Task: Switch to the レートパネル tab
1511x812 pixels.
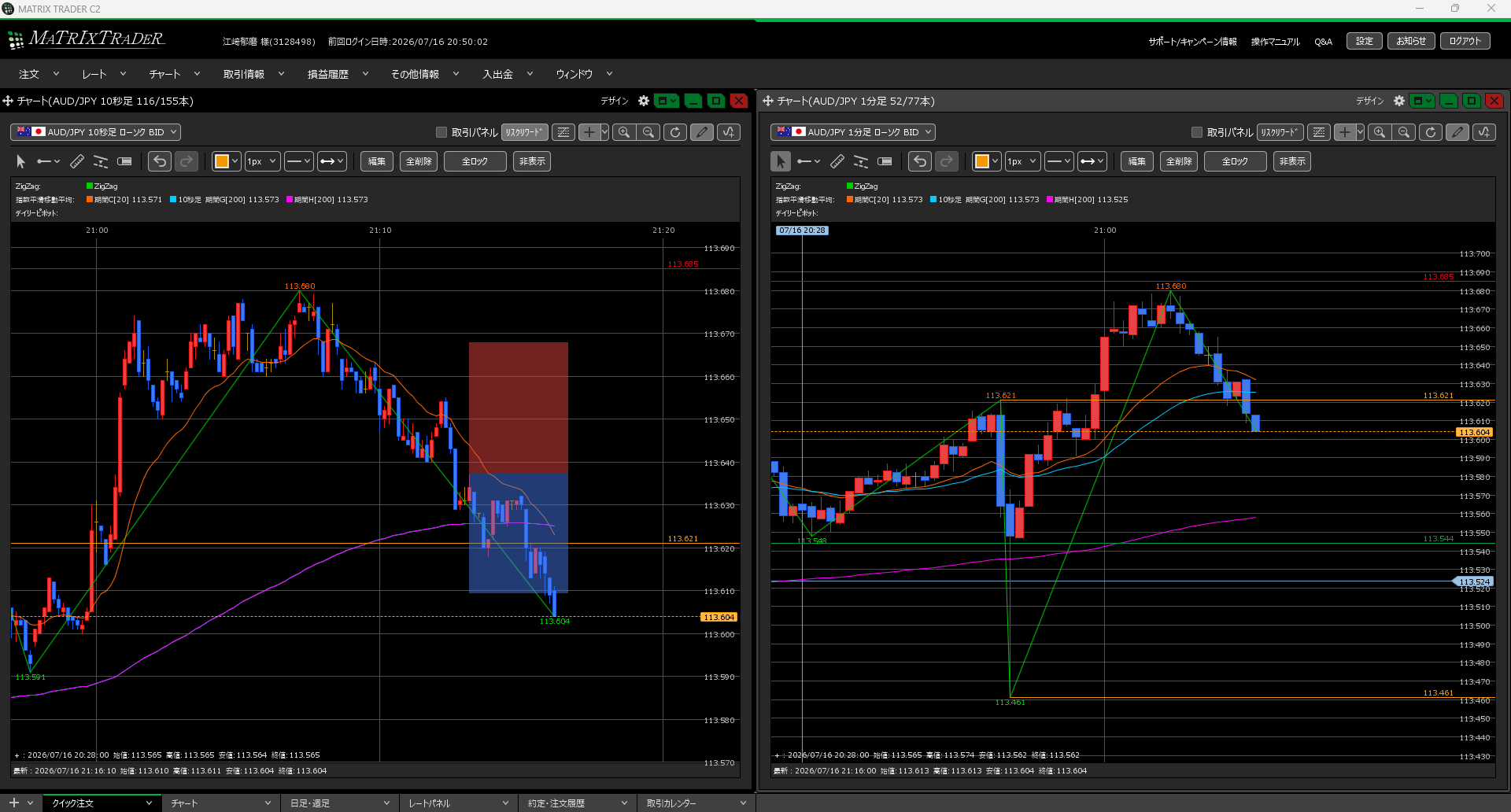Action: coord(458,803)
